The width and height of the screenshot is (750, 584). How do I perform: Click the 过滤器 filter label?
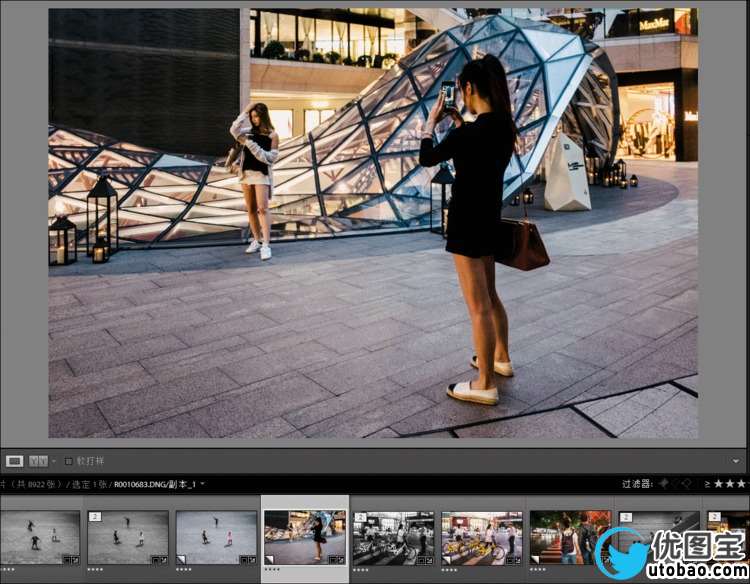[x=637, y=484]
